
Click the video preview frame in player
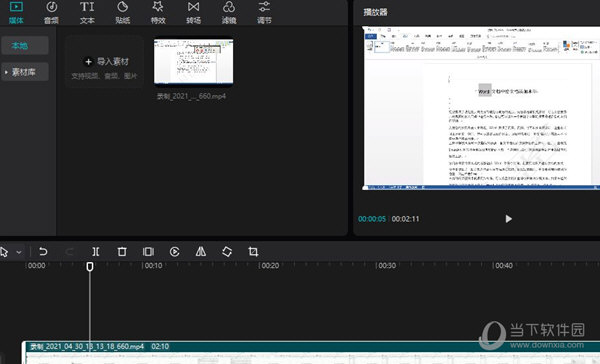[481, 108]
